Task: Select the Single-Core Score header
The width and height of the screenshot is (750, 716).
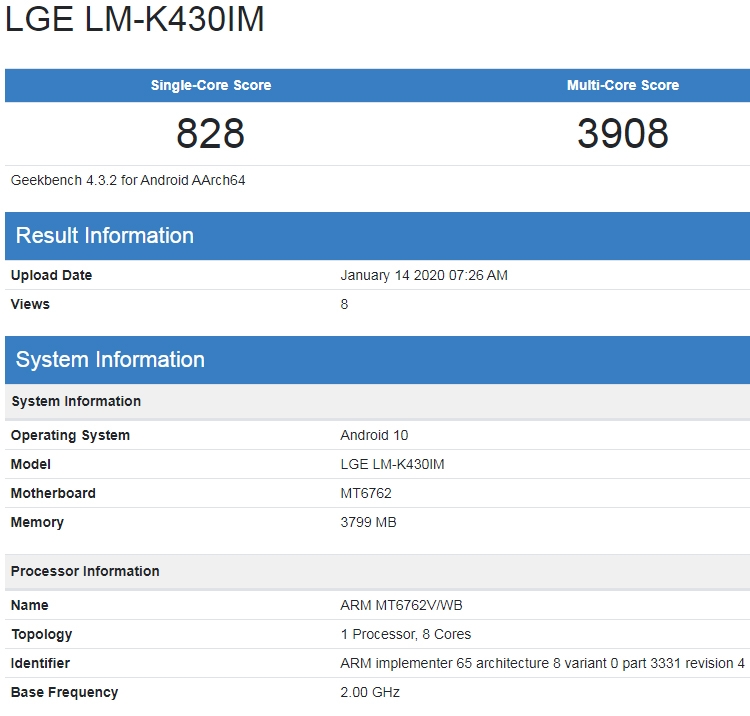Action: click(x=211, y=85)
